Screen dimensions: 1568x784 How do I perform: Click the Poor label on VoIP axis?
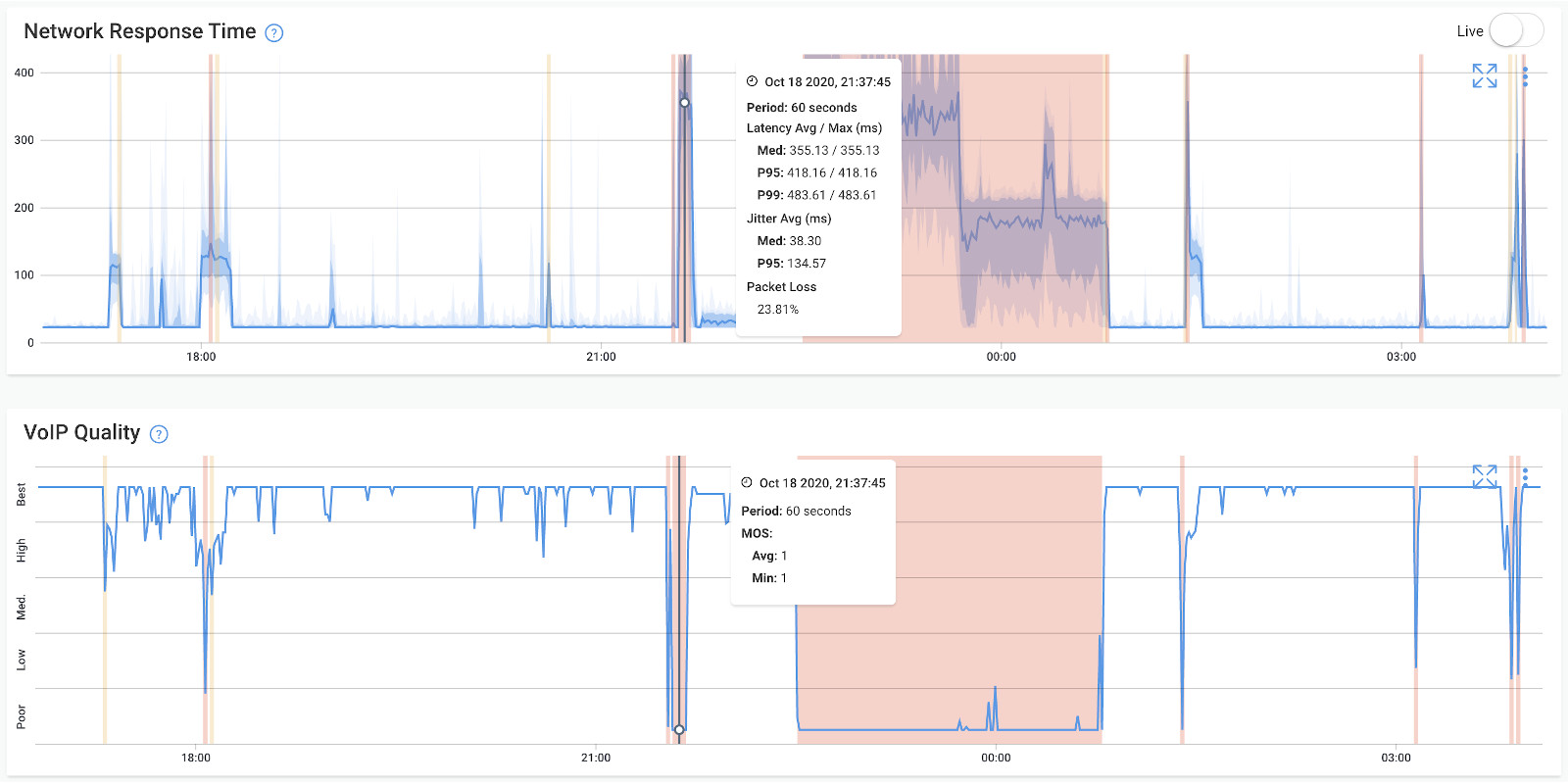point(22,716)
